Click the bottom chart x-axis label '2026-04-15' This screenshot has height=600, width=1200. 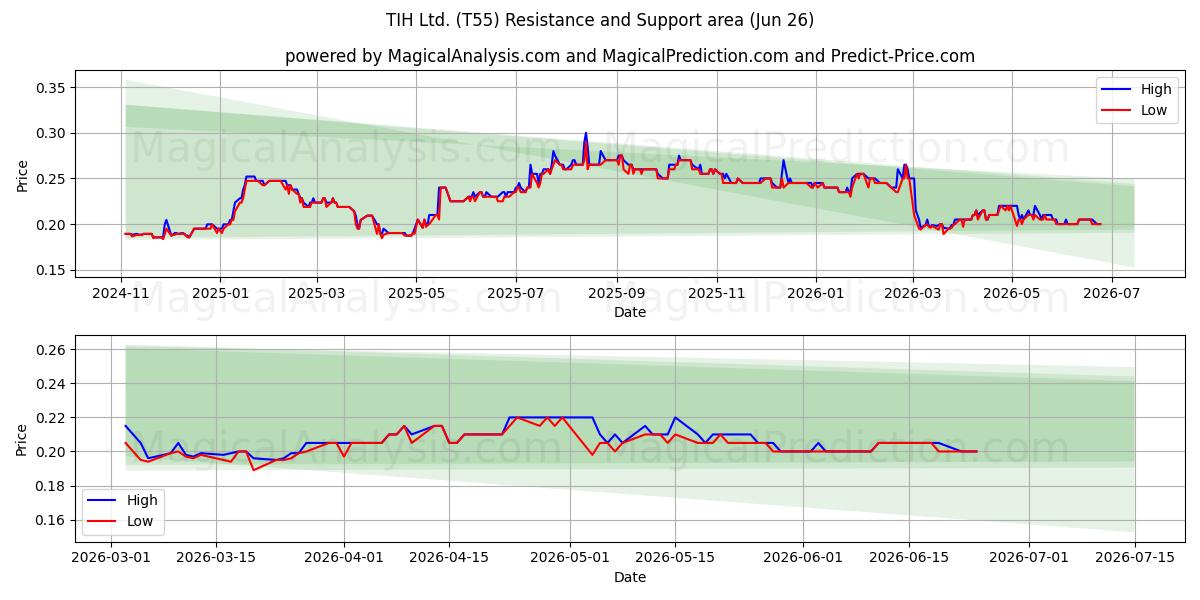point(449,559)
